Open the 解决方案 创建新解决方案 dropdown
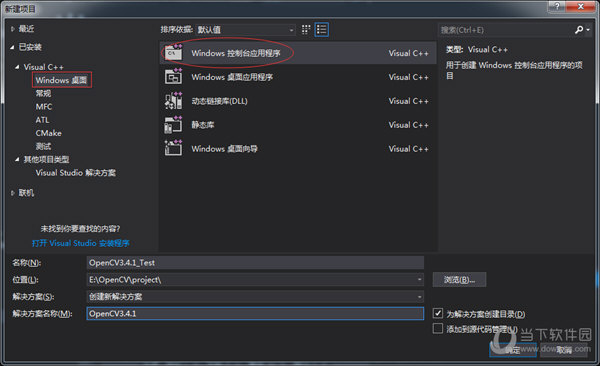The image size is (600, 366). point(420,297)
